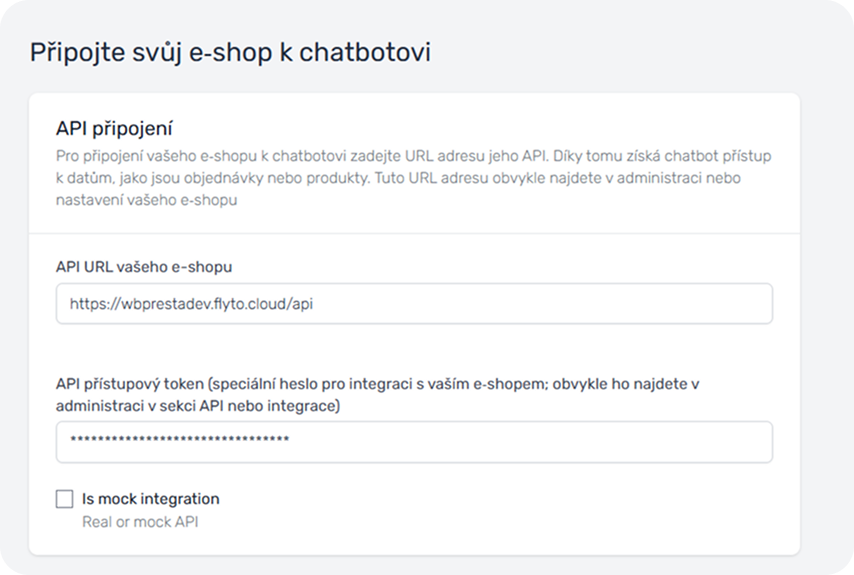Tick the "Is mock integration" checkbox
This screenshot has height=575, width=854.
click(65, 499)
